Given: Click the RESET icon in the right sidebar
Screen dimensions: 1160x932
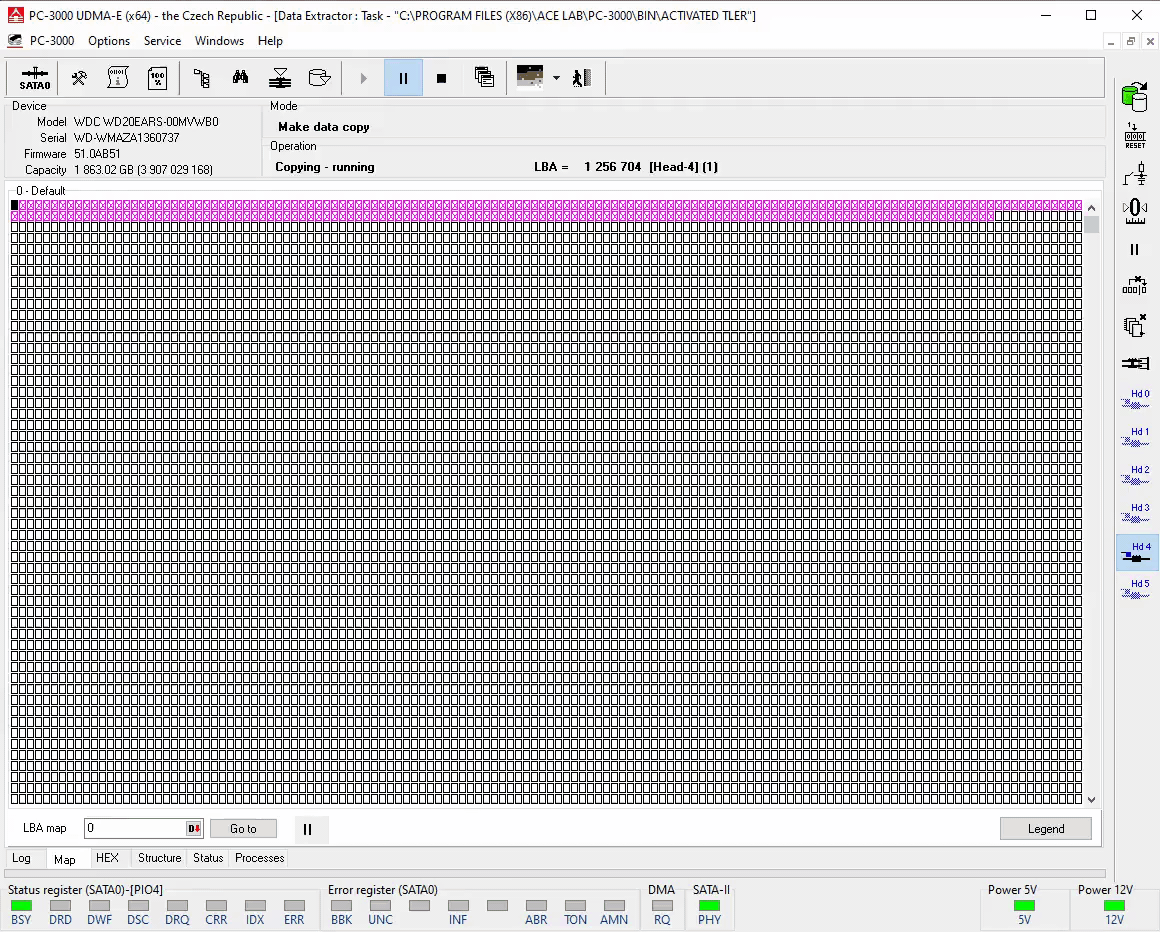Looking at the screenshot, I should [1135, 137].
